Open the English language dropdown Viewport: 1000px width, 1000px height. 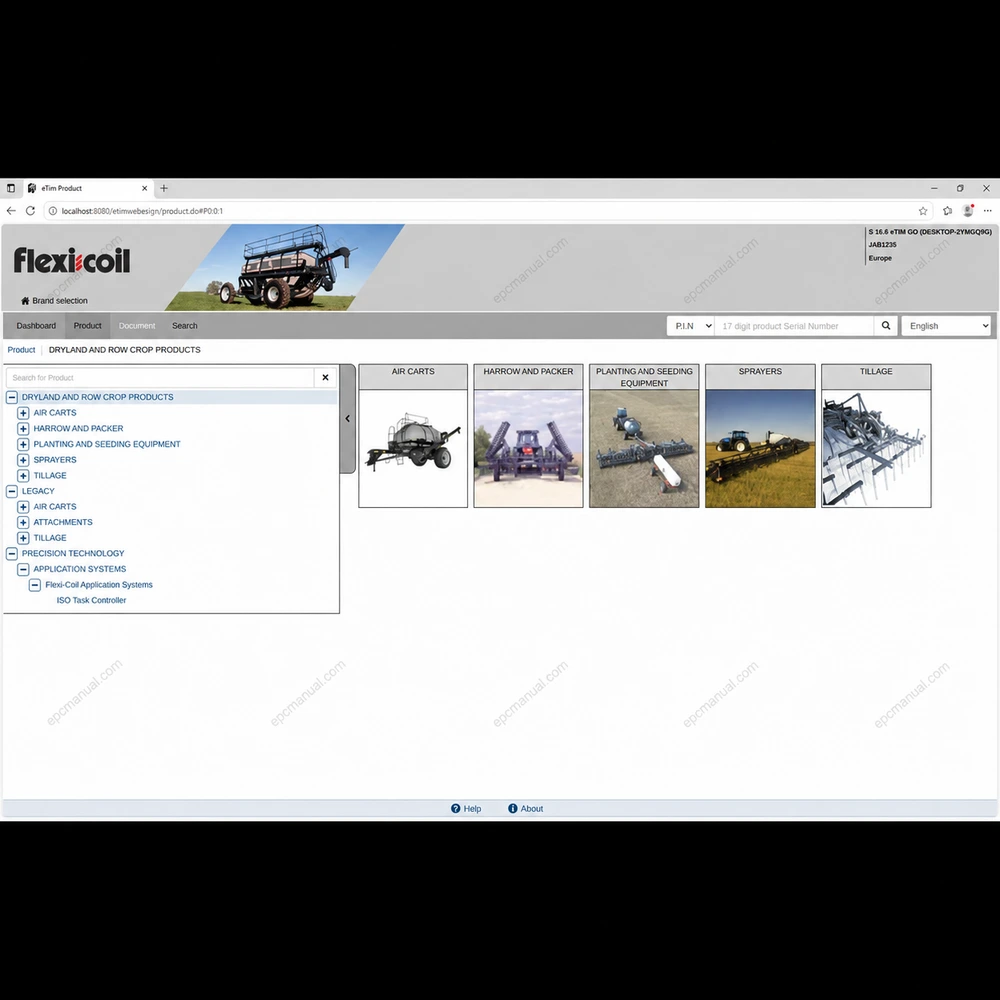pyautogui.click(x=946, y=326)
